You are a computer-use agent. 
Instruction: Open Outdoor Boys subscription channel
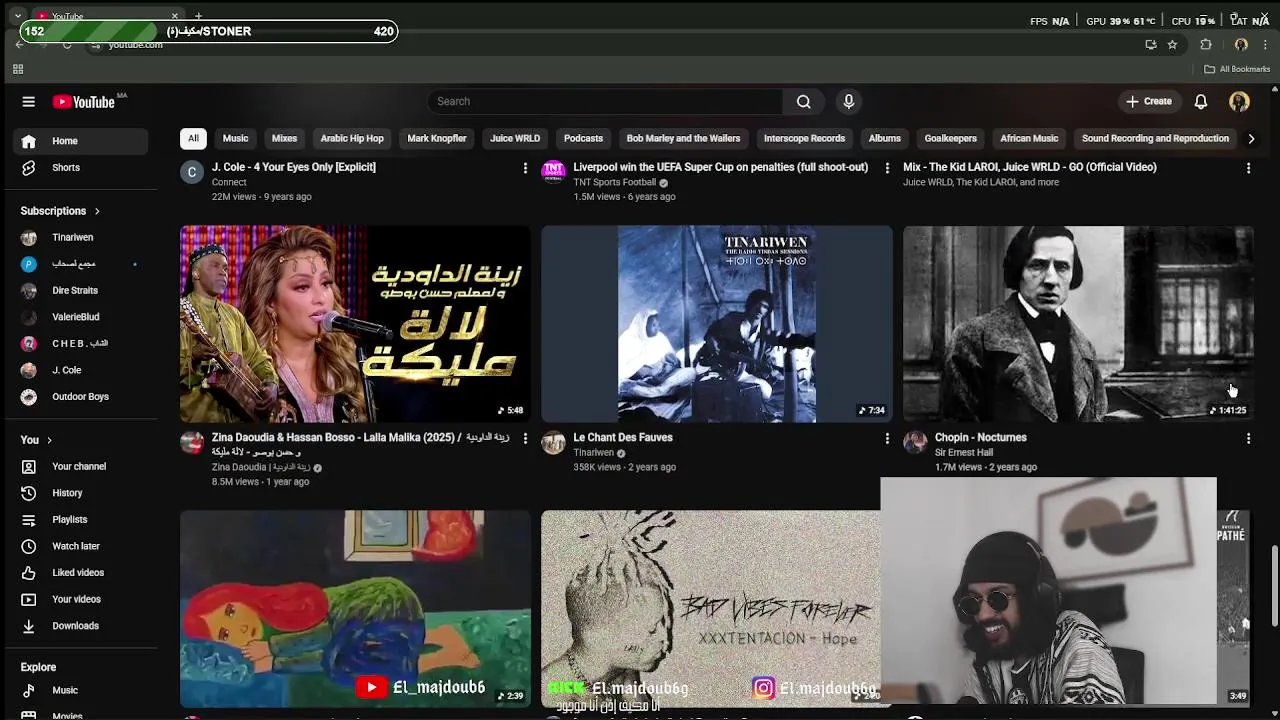tap(82, 396)
